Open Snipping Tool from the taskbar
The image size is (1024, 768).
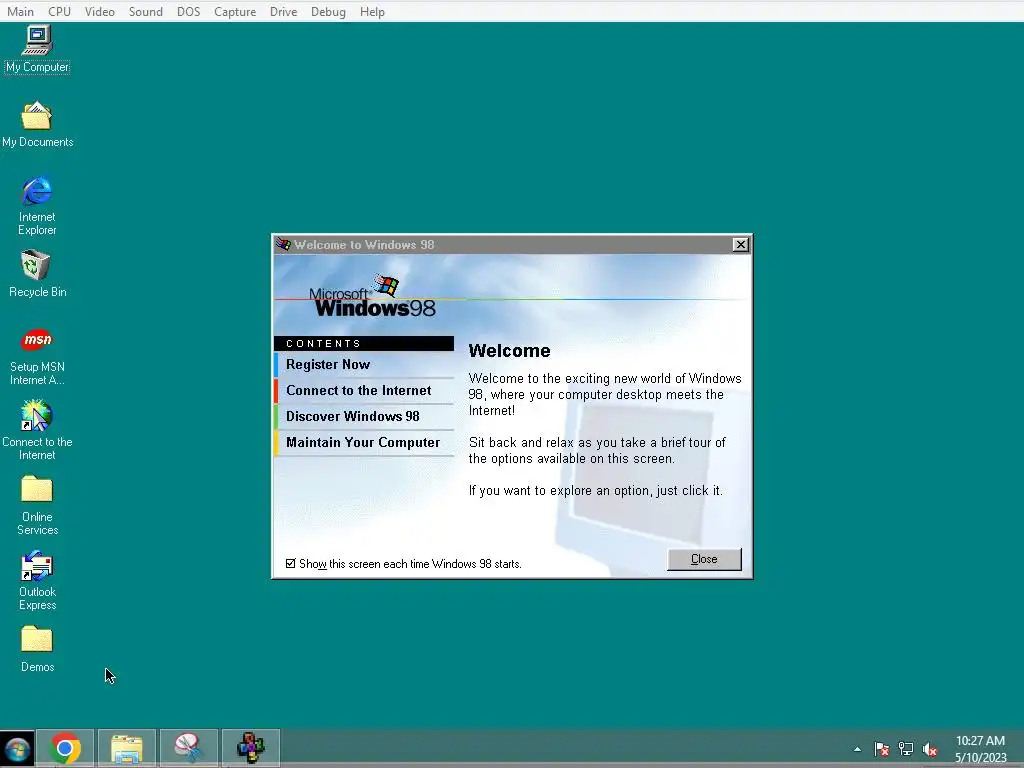click(189, 748)
